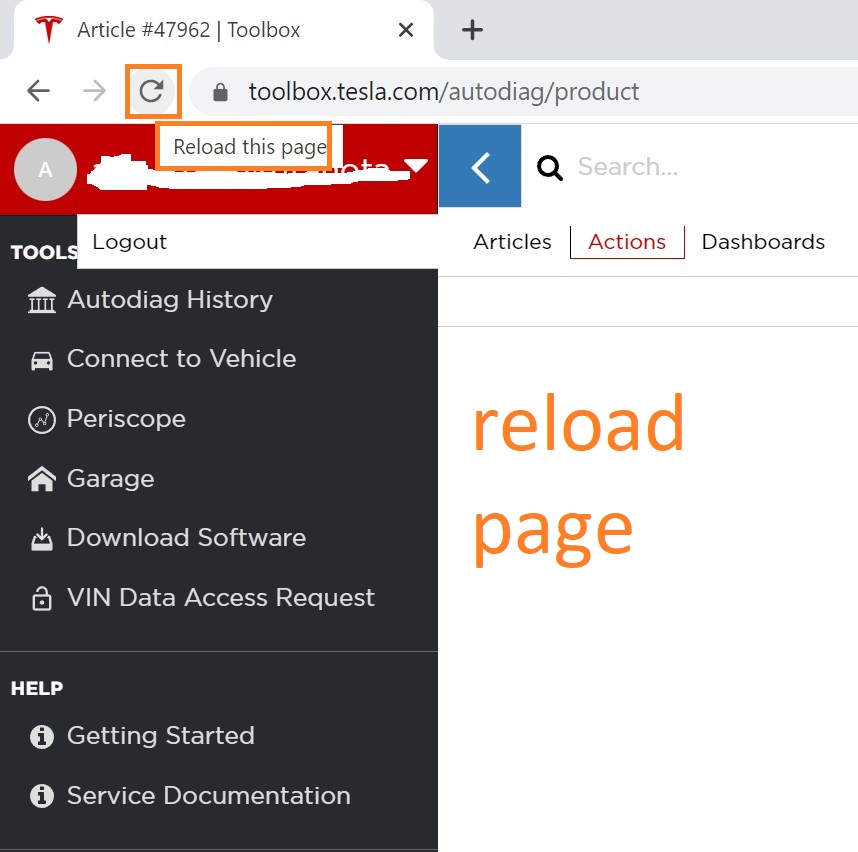Close the Article #47962 Toolbox tab
Image resolution: width=858 pixels, height=852 pixels.
click(405, 30)
